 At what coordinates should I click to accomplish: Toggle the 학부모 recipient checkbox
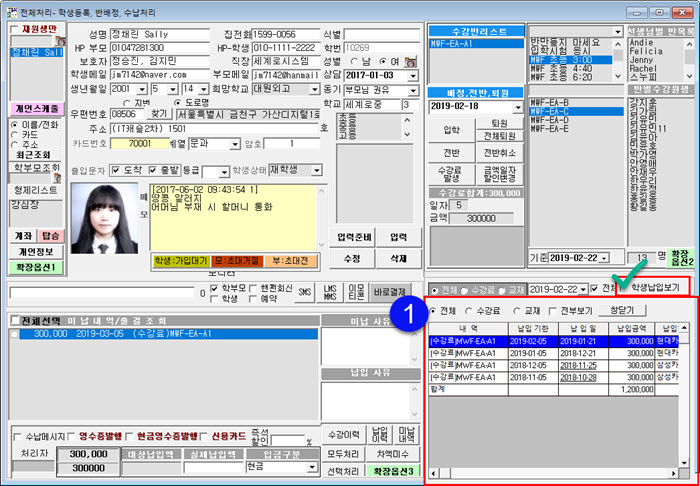tap(214, 289)
